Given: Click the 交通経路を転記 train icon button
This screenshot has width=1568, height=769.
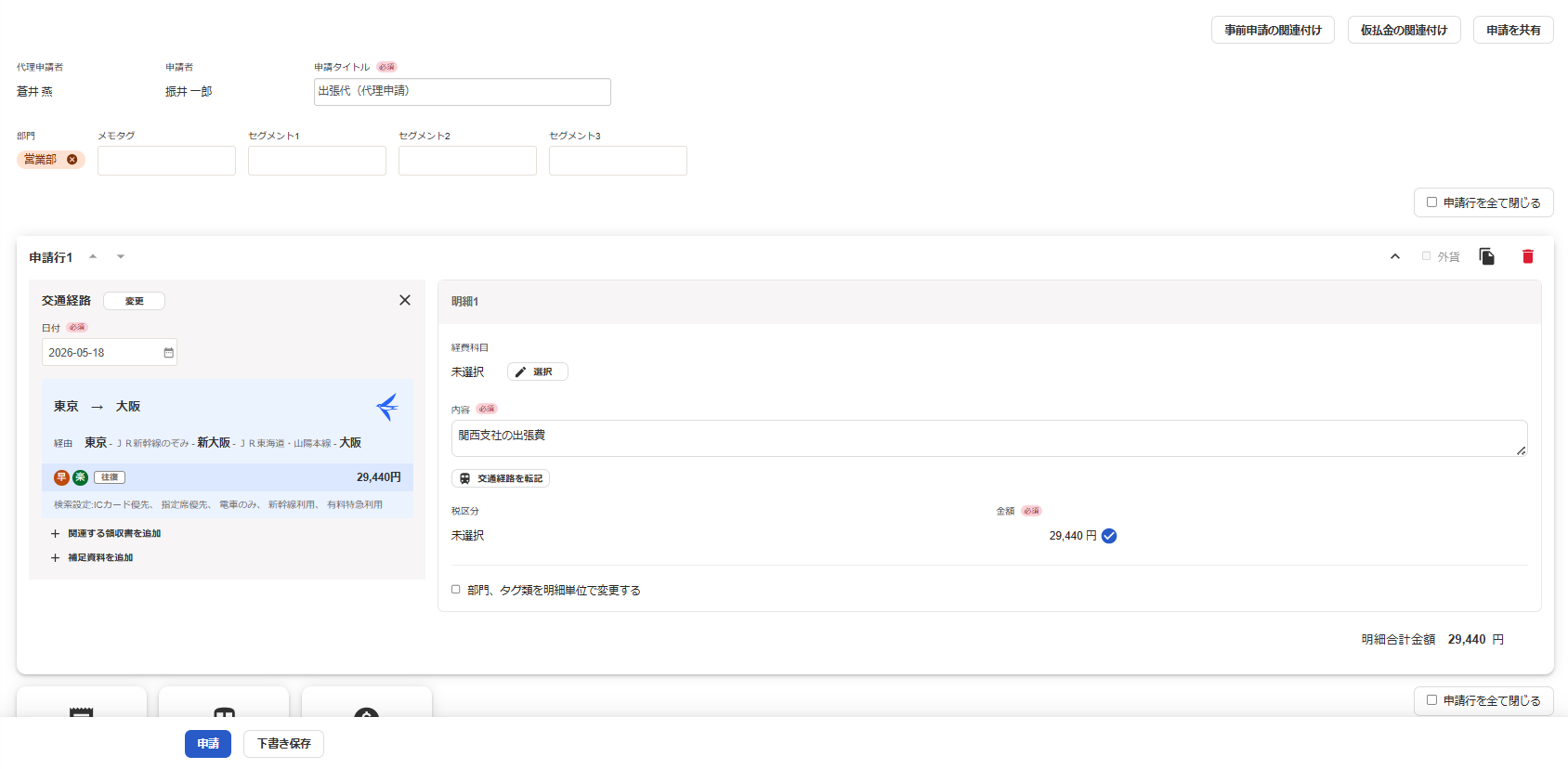Looking at the screenshot, I should pyautogui.click(x=501, y=478).
